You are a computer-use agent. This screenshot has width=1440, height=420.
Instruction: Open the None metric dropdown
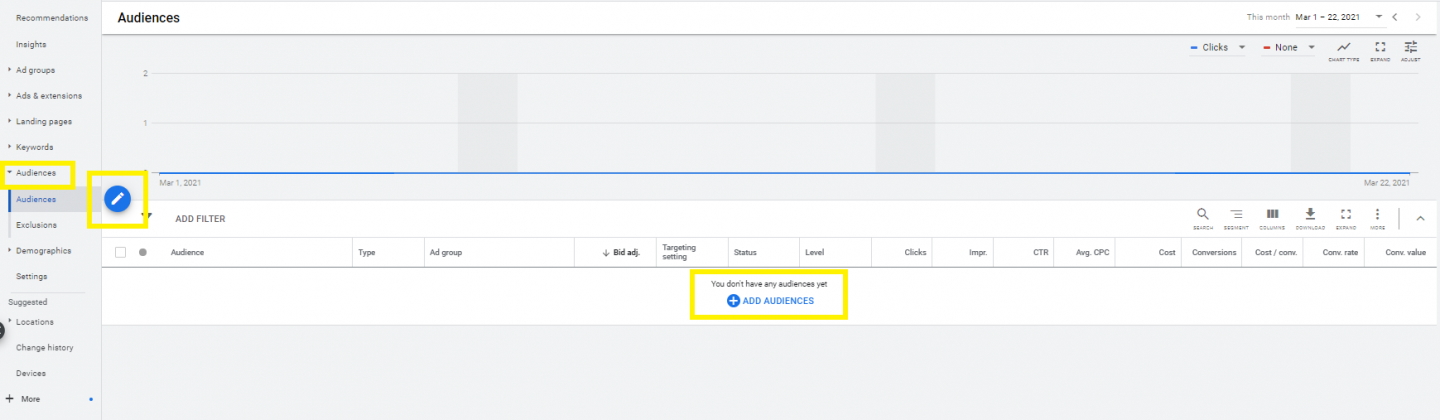(1288, 47)
